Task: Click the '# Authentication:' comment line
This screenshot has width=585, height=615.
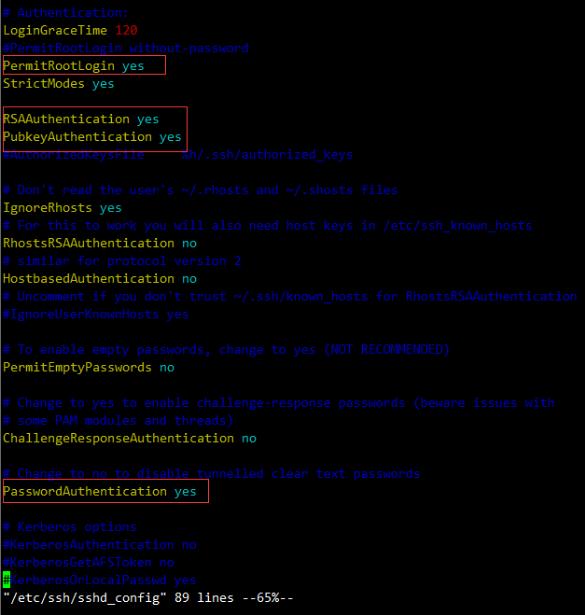Action: coord(65,13)
